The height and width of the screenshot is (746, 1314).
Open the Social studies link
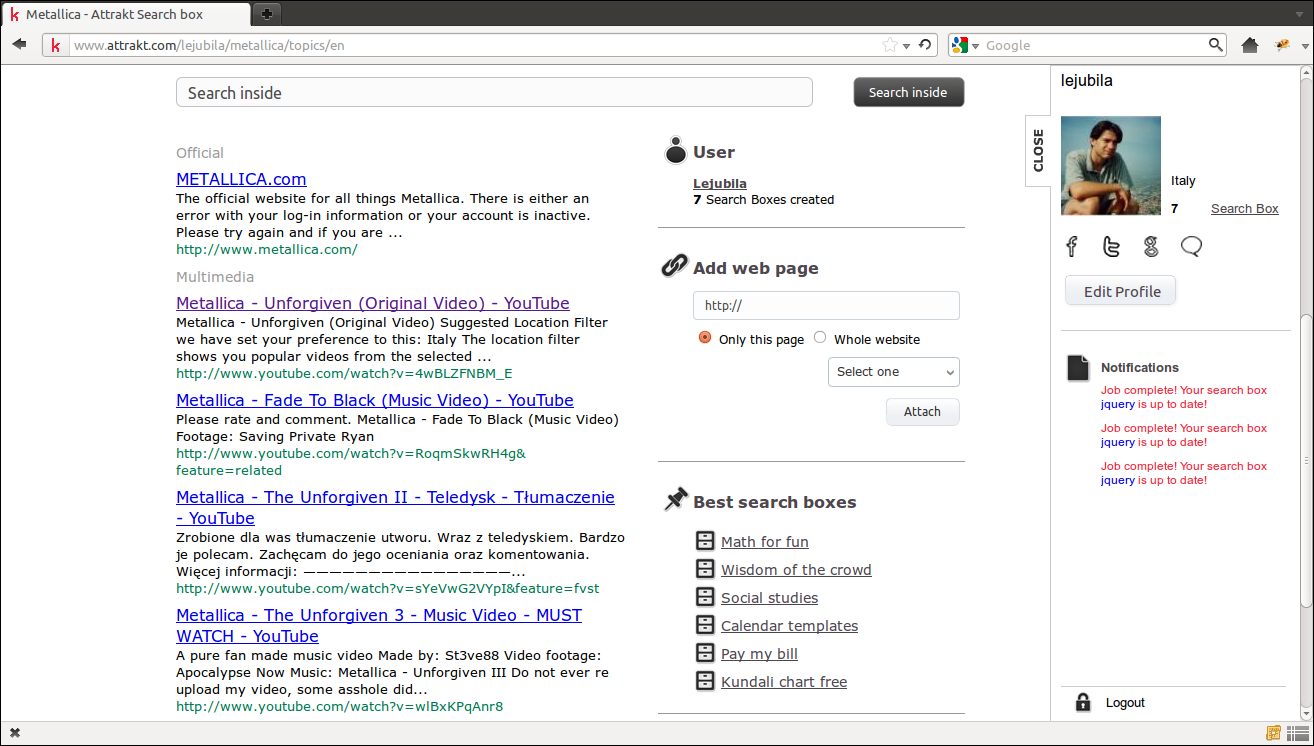click(769, 598)
